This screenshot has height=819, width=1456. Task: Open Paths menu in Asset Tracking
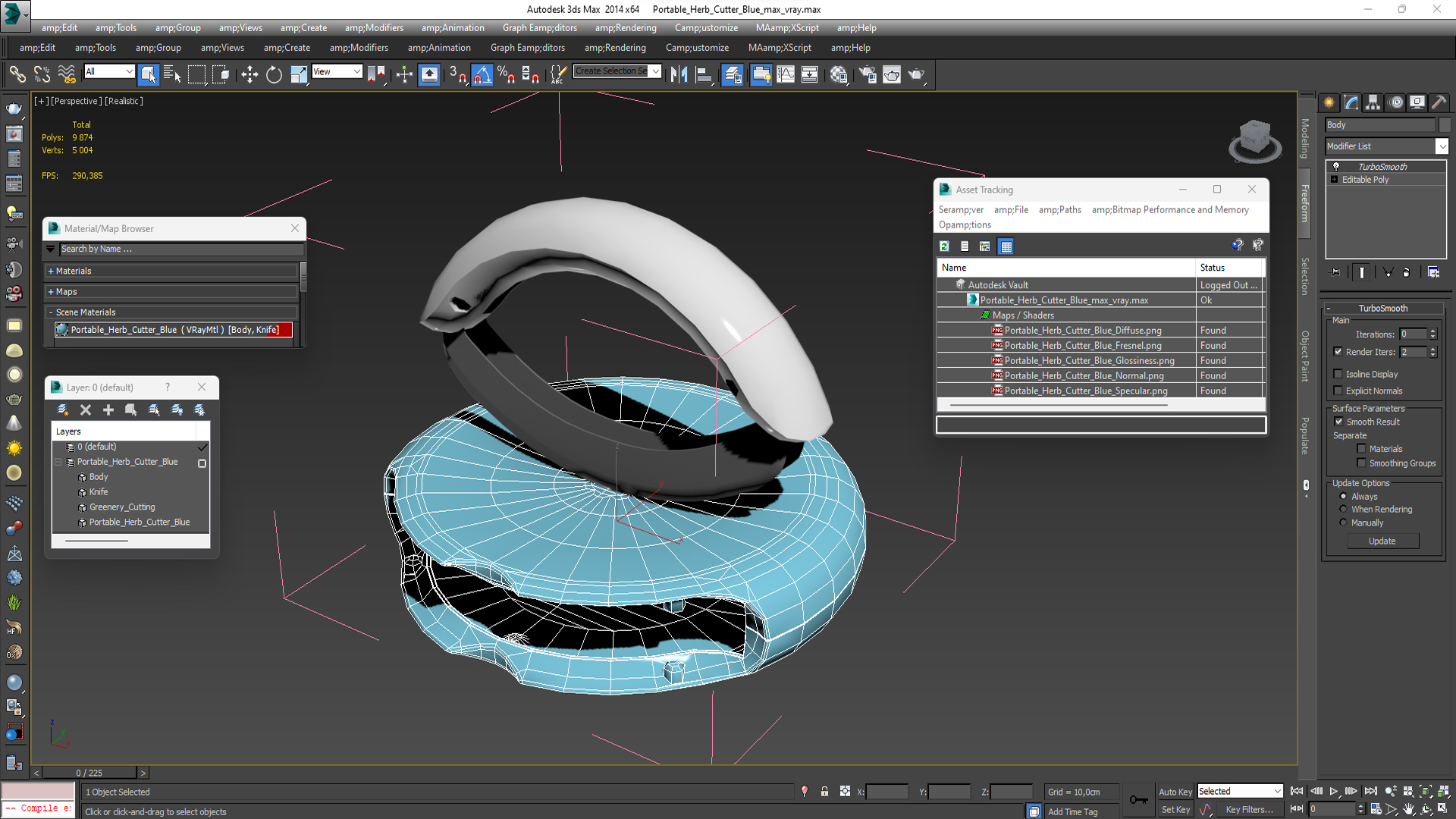pos(1059,210)
